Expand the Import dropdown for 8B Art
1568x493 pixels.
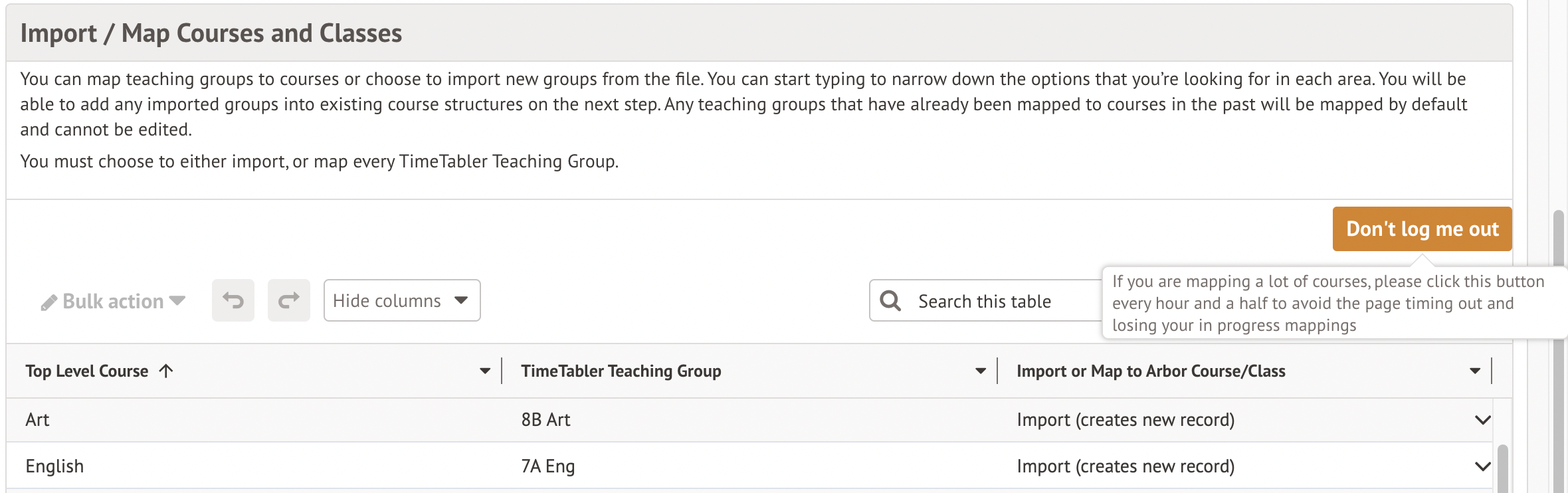click(x=1482, y=420)
